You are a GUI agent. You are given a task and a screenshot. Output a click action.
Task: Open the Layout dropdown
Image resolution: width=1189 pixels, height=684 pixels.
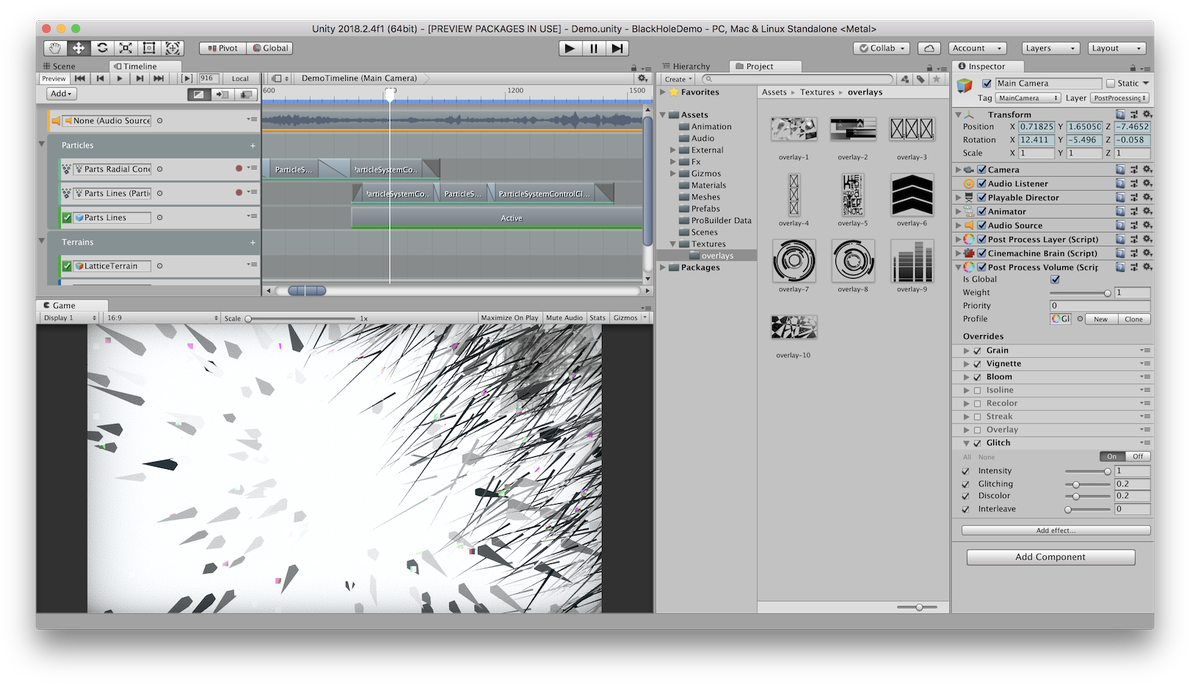[1115, 48]
